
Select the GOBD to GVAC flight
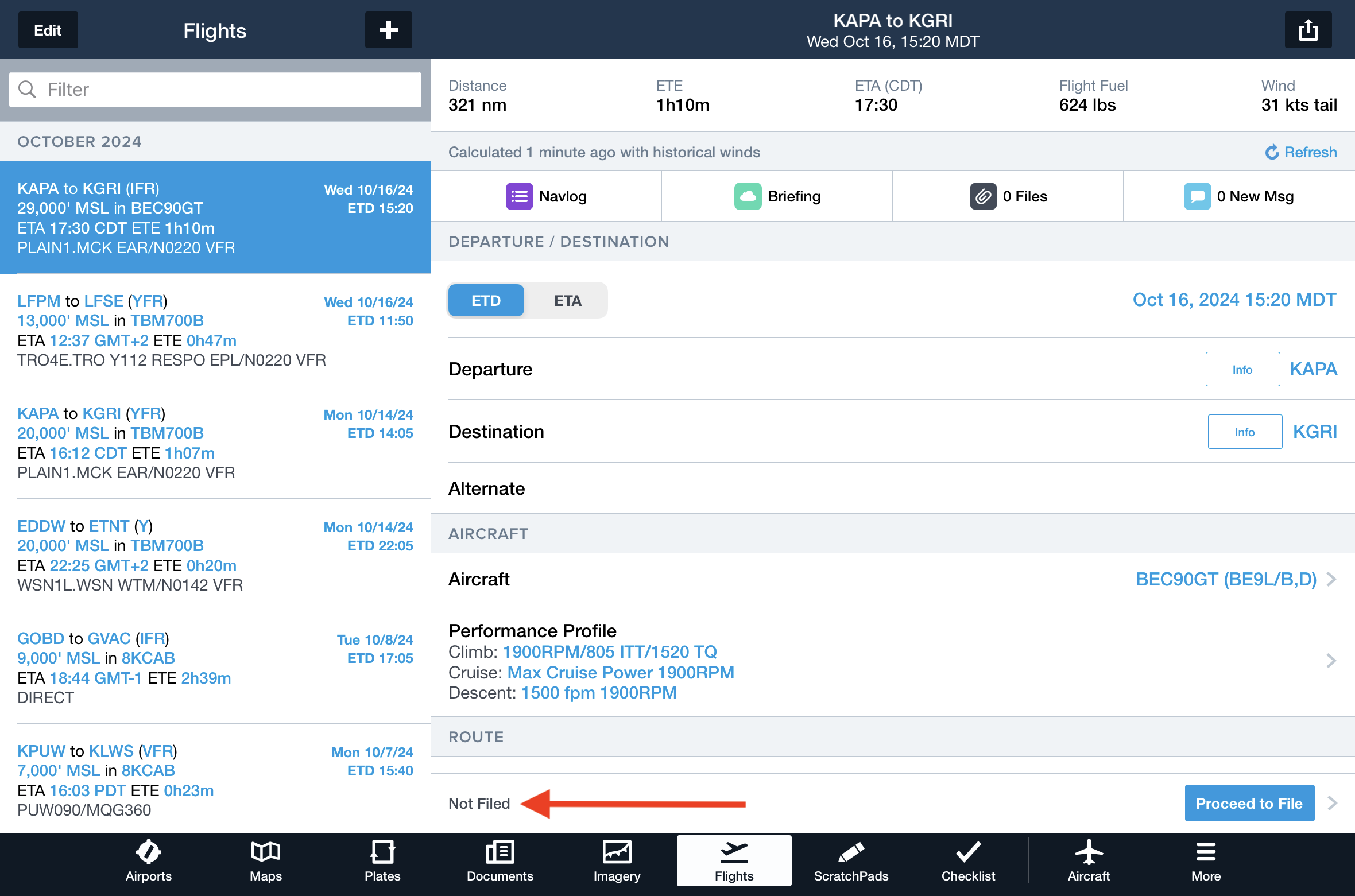pos(215,668)
